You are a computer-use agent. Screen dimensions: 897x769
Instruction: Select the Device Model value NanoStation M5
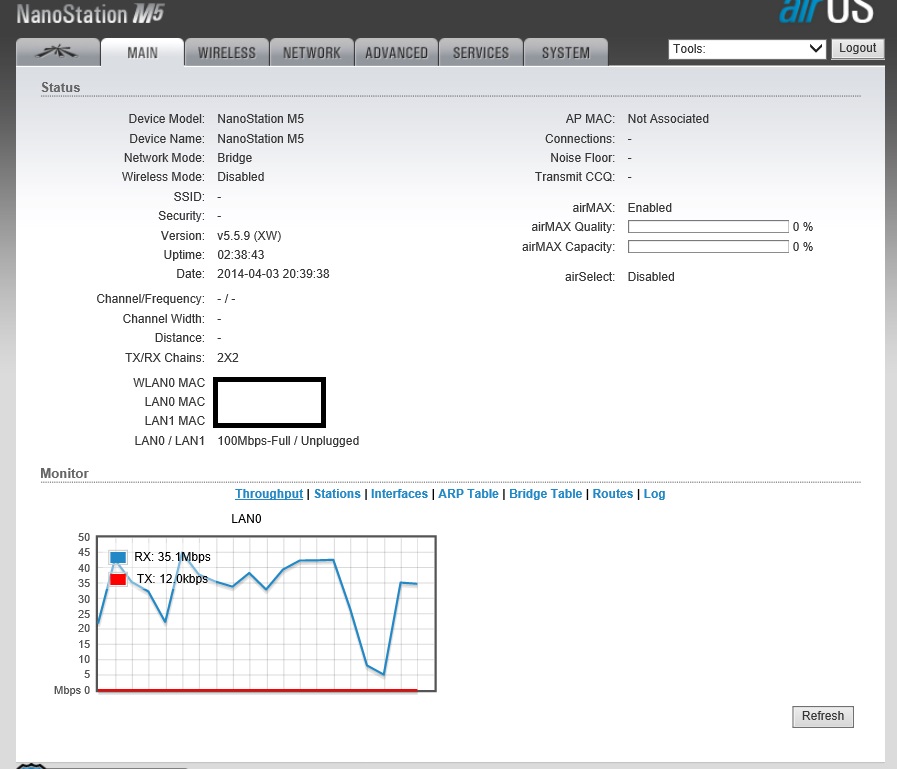tap(260, 119)
